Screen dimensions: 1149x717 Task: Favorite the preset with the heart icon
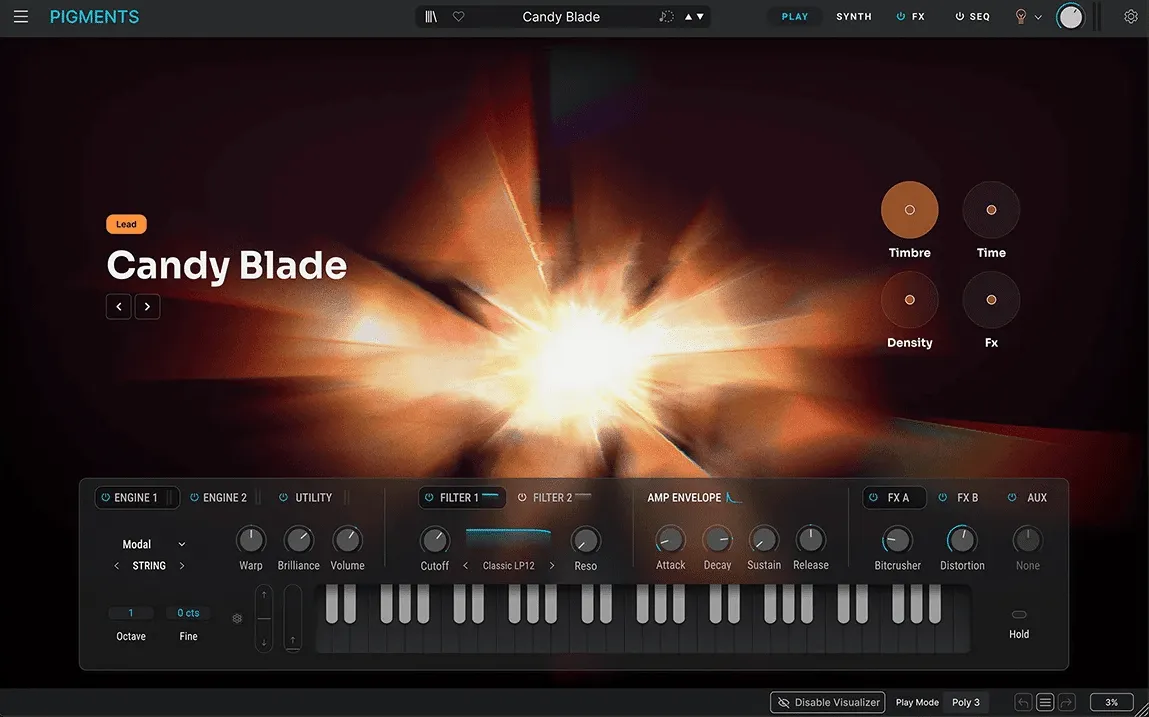[x=459, y=16]
